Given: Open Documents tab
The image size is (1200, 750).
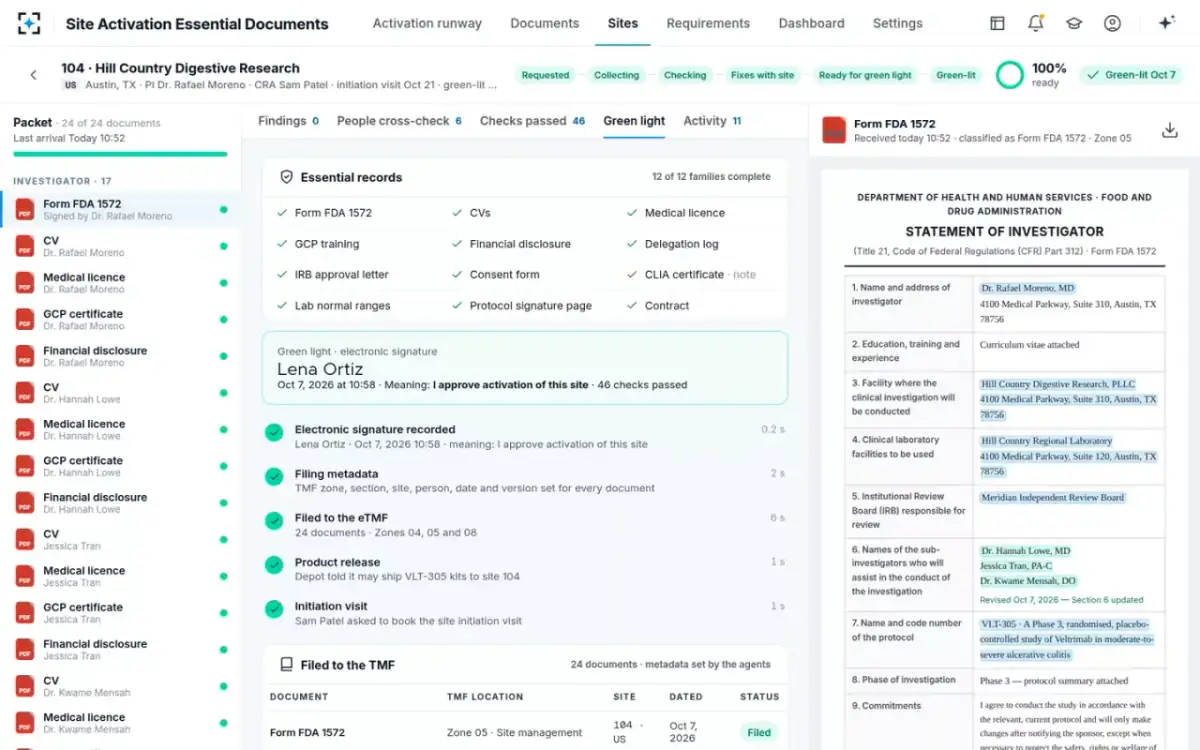Looking at the screenshot, I should tap(544, 23).
